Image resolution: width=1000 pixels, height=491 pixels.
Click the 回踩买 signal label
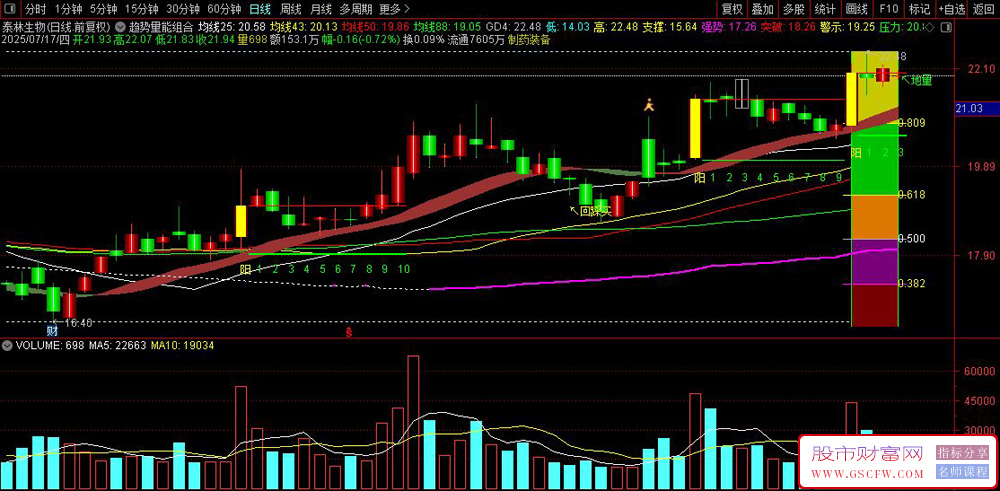pos(596,210)
